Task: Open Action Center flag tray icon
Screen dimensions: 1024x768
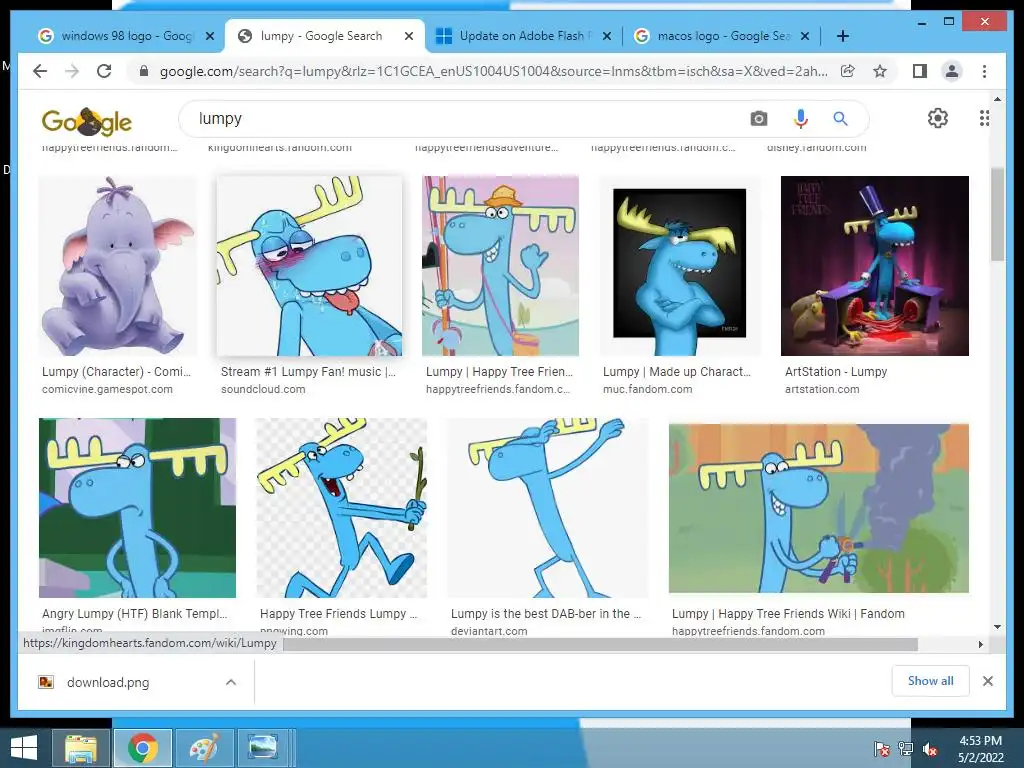Action: pyautogui.click(x=882, y=749)
